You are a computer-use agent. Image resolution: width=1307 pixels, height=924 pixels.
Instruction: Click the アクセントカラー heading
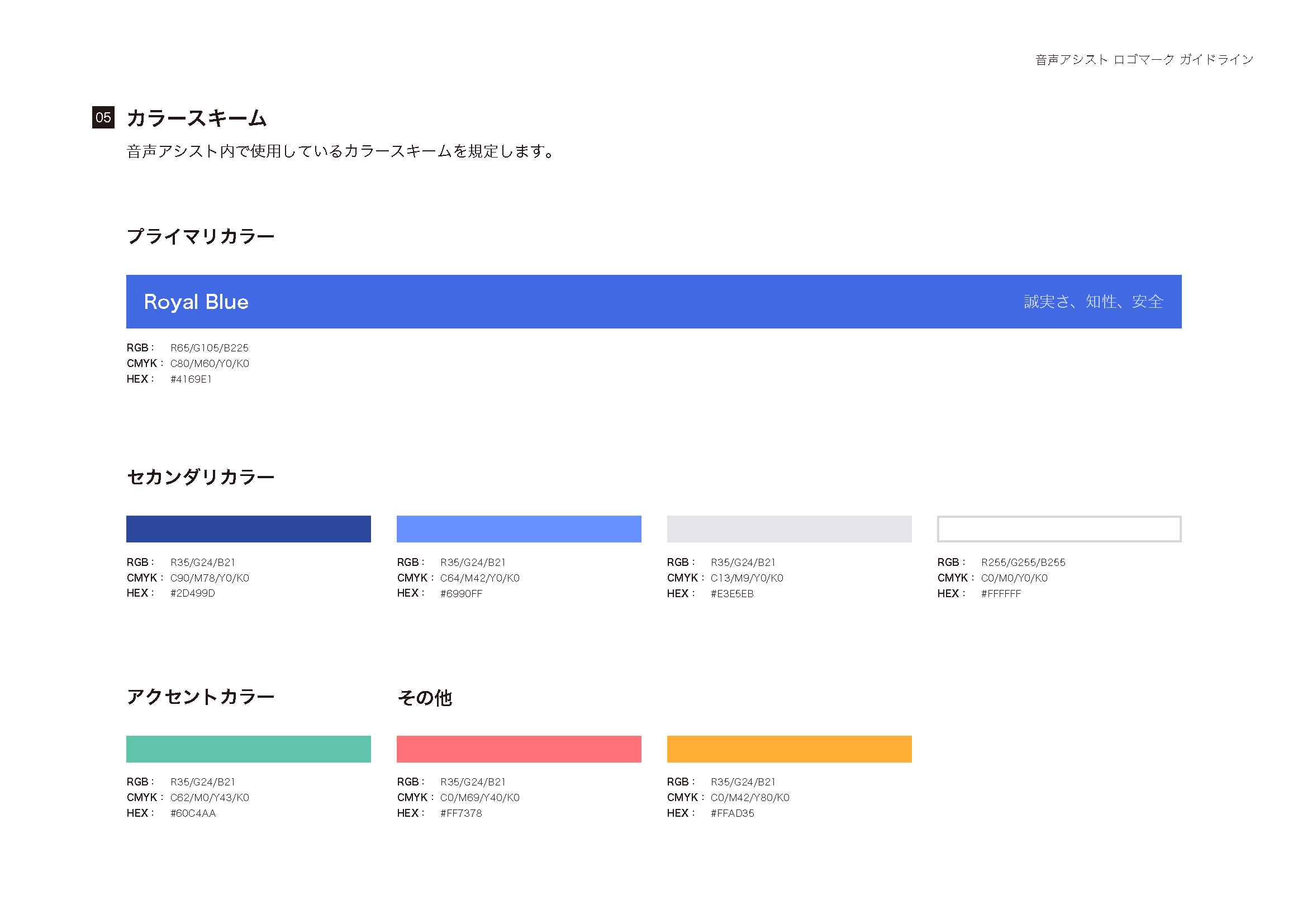201,697
